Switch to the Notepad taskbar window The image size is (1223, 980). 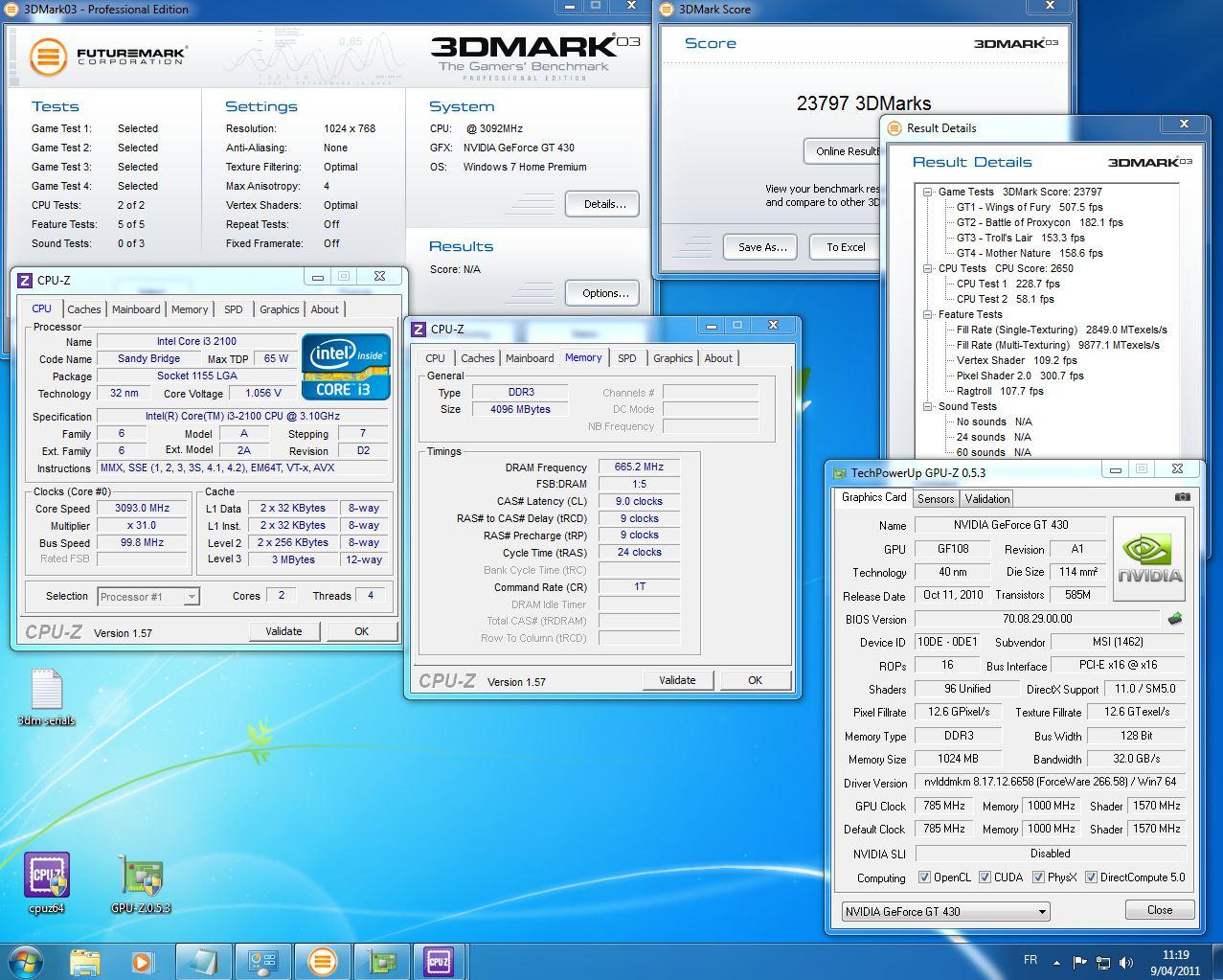tap(204, 962)
